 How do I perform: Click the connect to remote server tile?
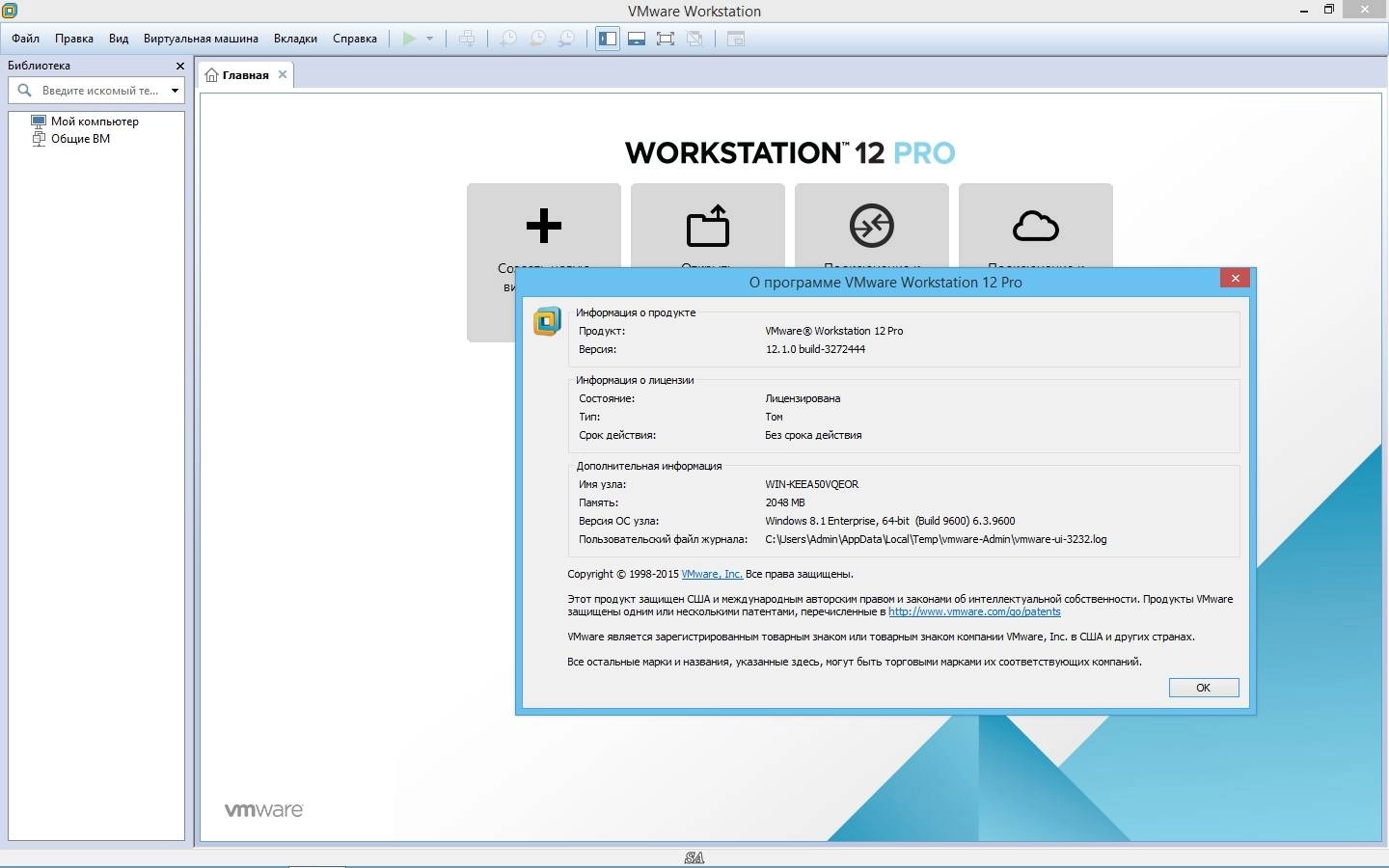pos(872,226)
